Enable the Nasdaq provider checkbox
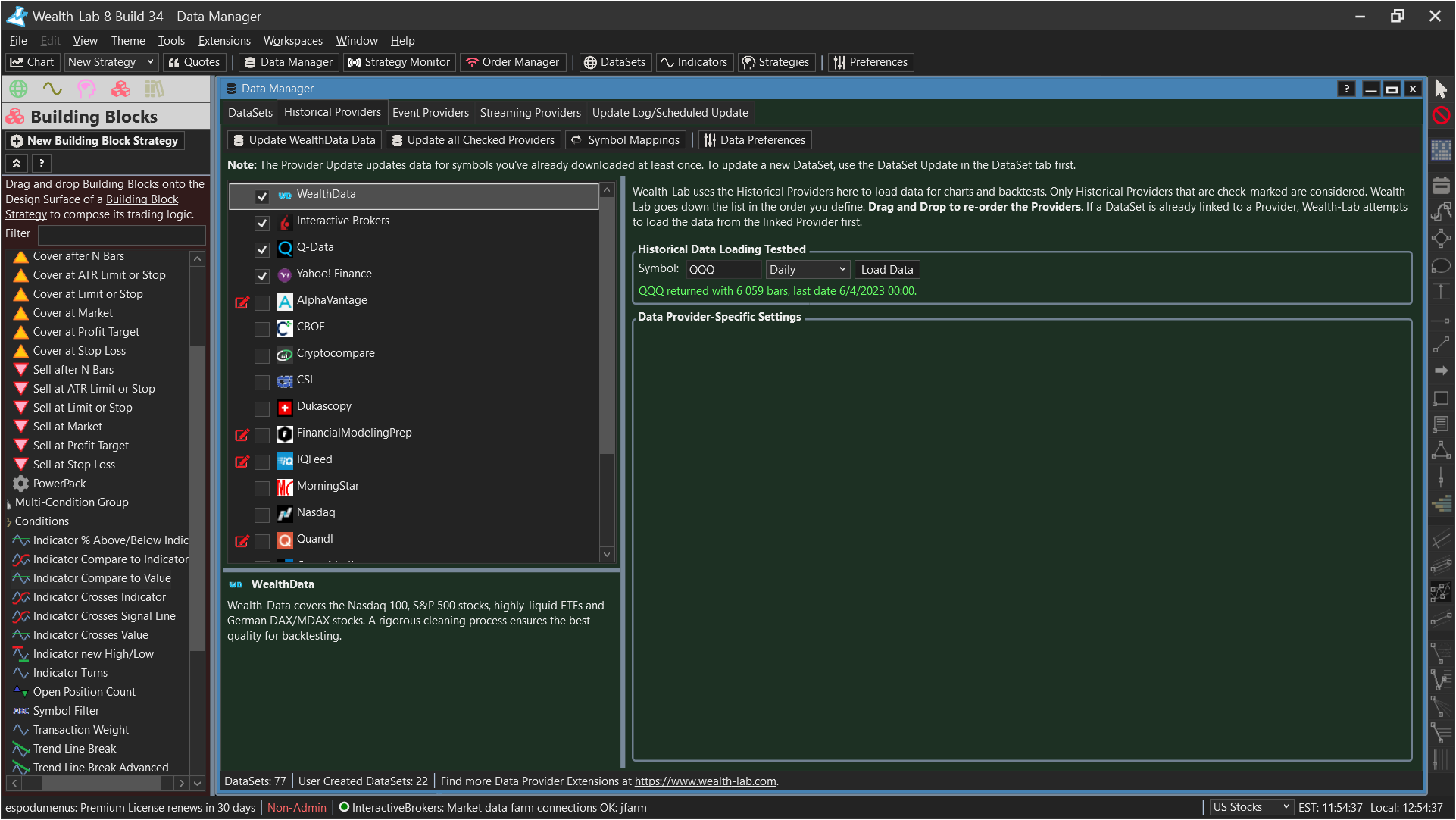This screenshot has height=820, width=1456. [262, 515]
